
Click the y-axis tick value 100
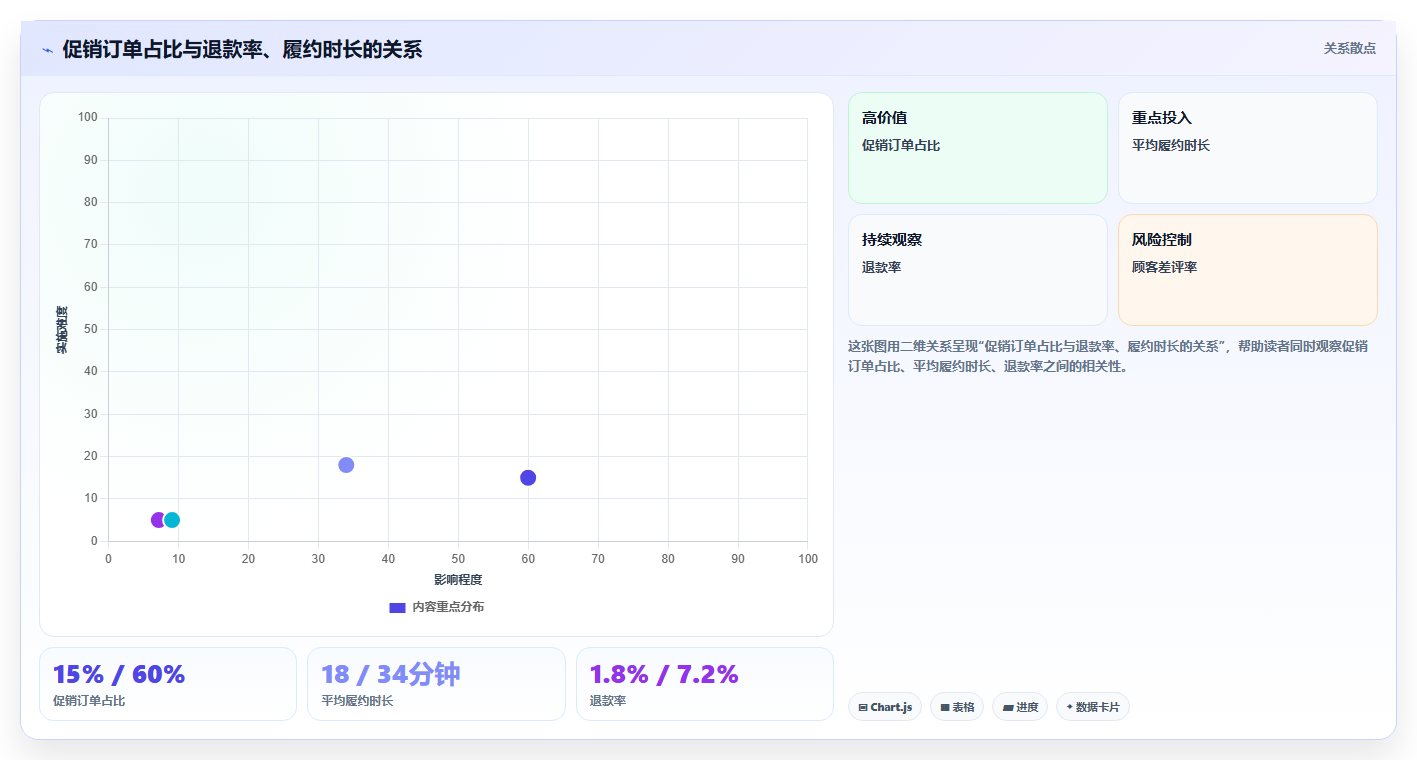tap(88, 118)
